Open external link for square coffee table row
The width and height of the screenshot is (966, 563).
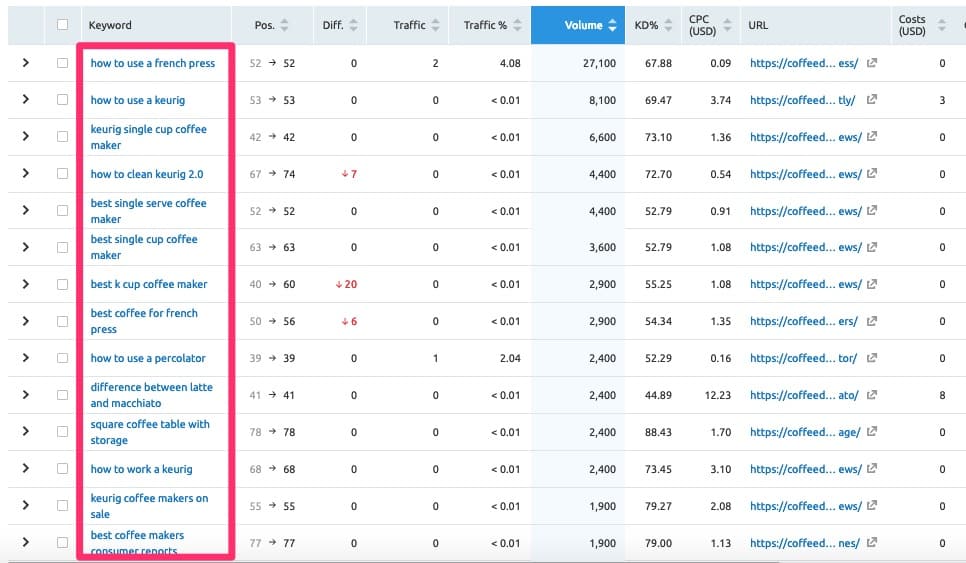[872, 432]
